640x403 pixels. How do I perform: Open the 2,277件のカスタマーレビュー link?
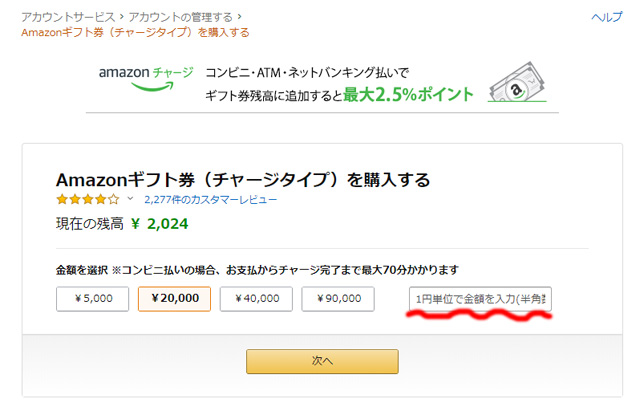coord(210,199)
